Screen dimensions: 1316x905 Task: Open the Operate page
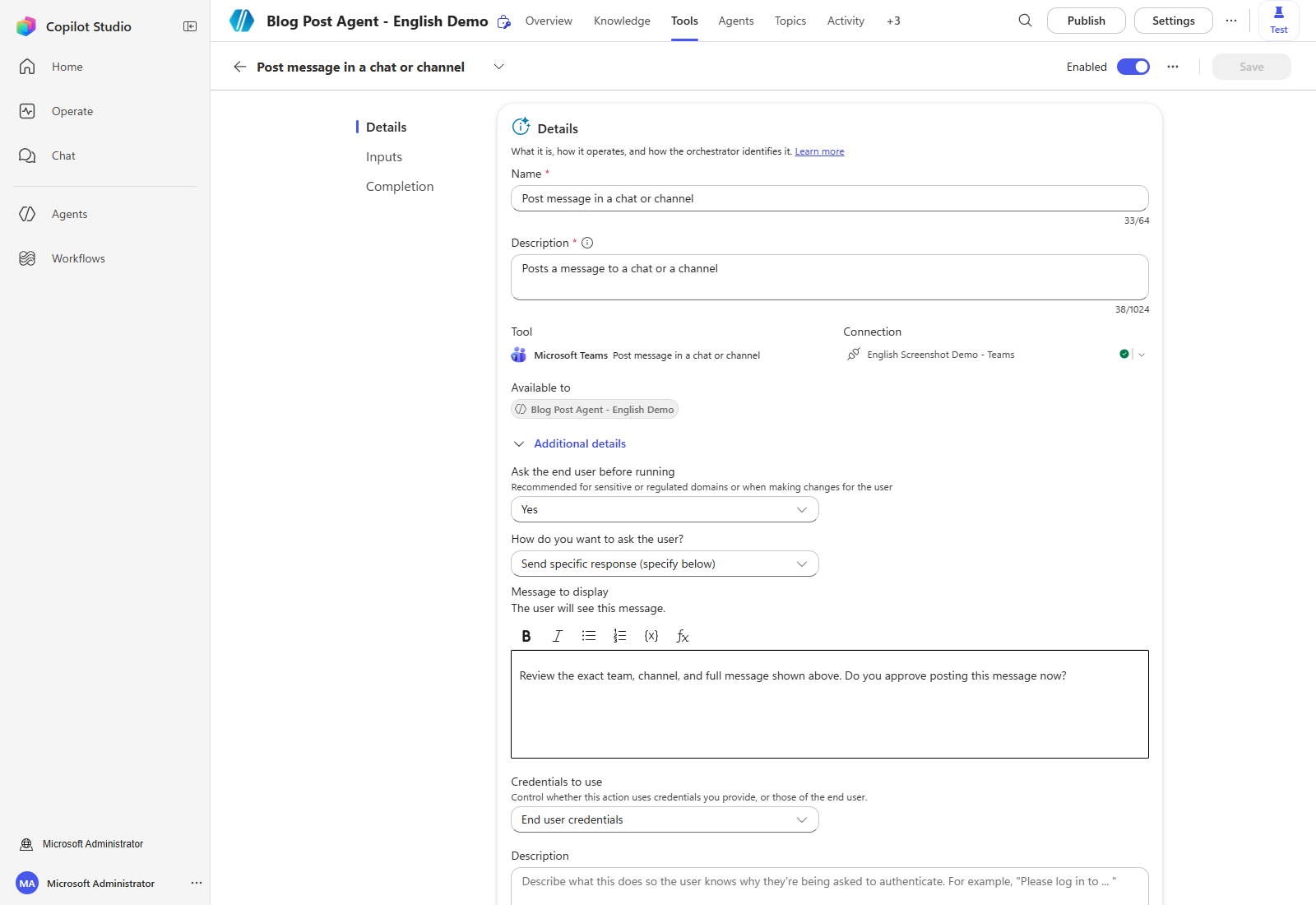click(x=72, y=111)
